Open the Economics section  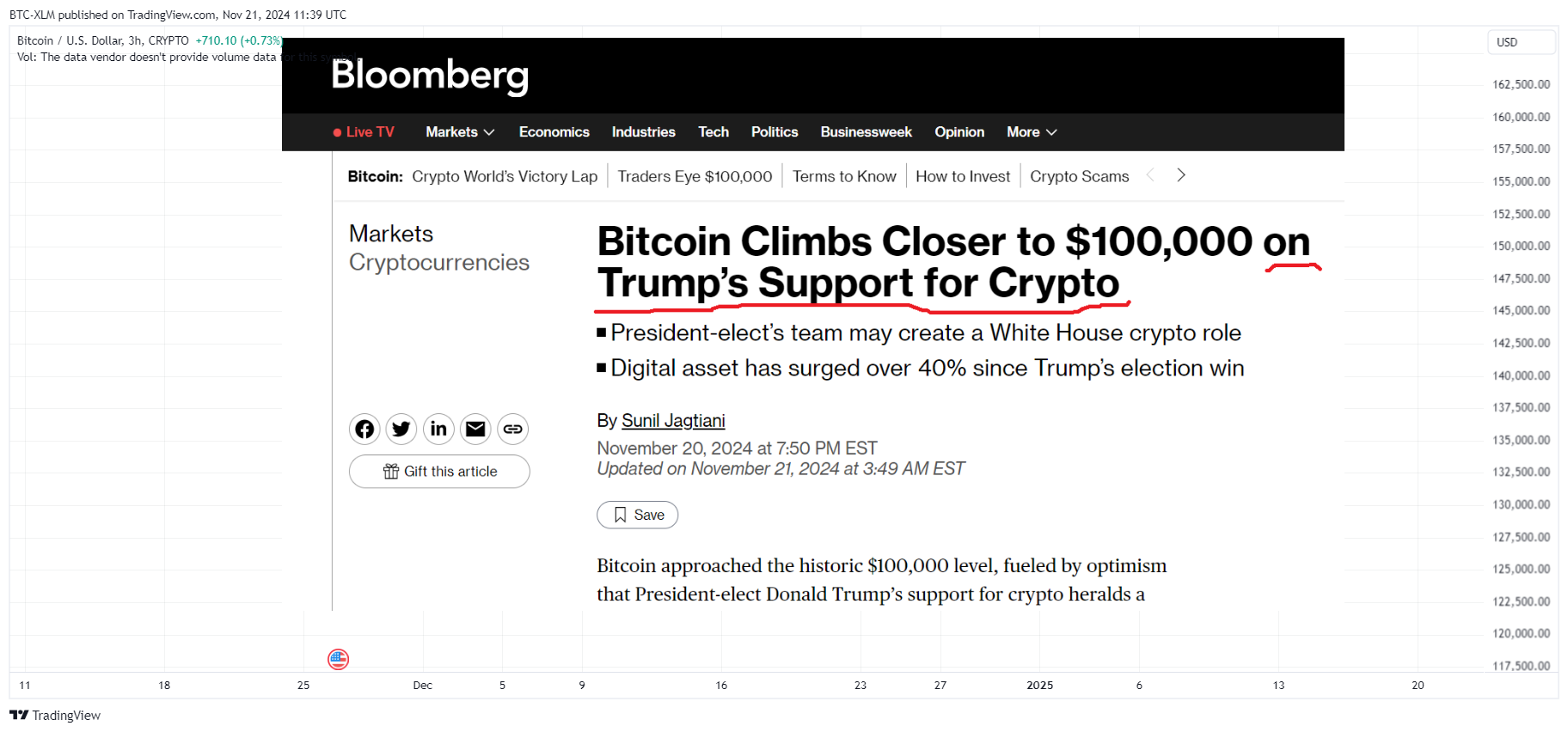tap(554, 131)
